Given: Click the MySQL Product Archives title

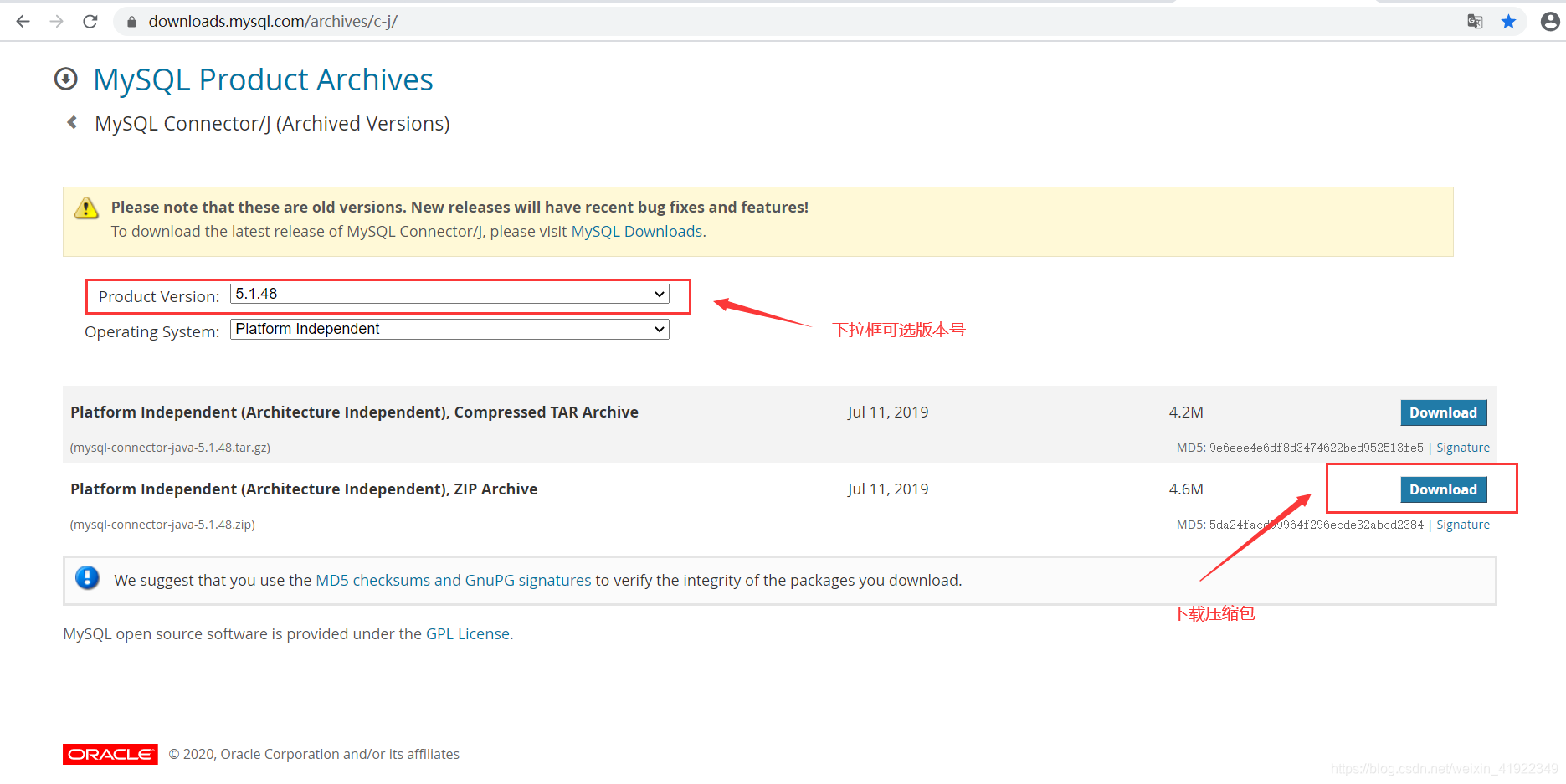Looking at the screenshot, I should (264, 79).
